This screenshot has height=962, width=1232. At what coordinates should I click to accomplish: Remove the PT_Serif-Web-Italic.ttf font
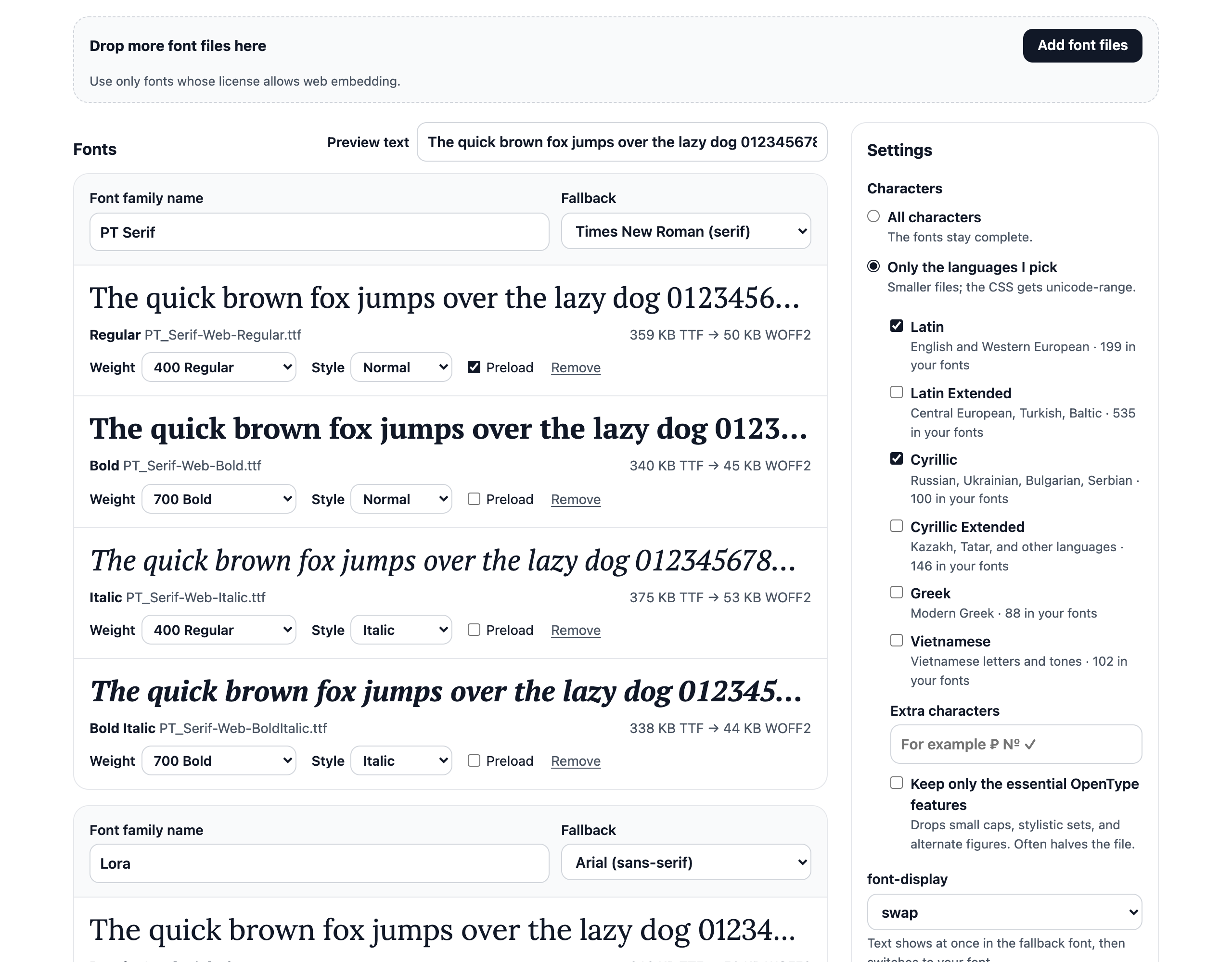point(576,630)
